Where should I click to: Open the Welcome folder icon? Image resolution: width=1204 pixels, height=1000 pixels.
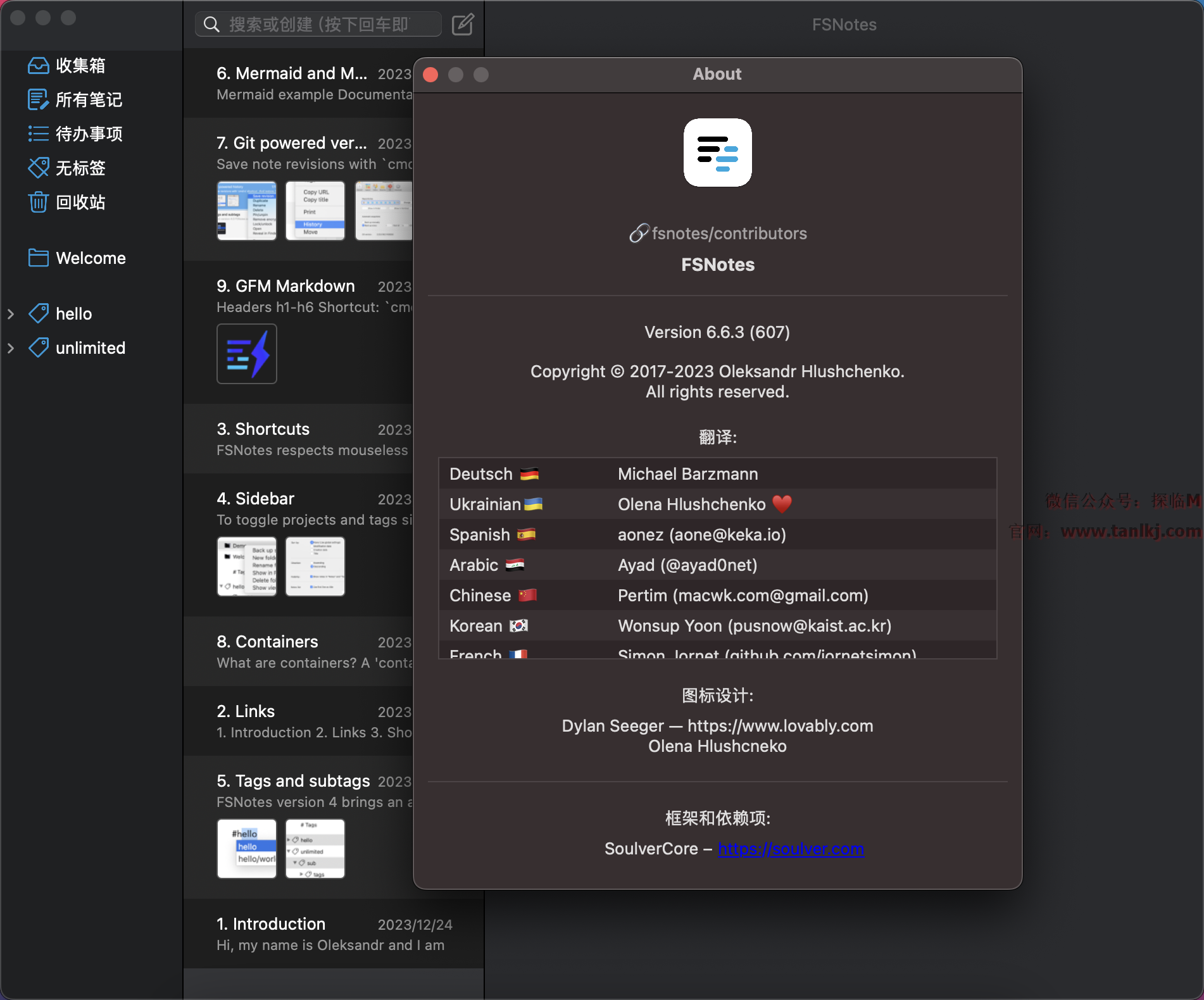[38, 258]
